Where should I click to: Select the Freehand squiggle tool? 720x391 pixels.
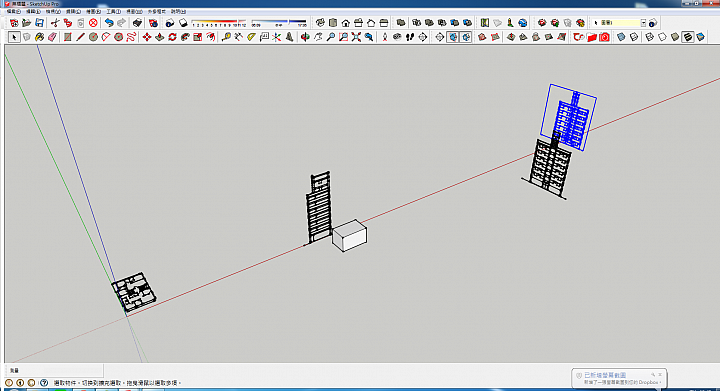[x=131, y=37]
